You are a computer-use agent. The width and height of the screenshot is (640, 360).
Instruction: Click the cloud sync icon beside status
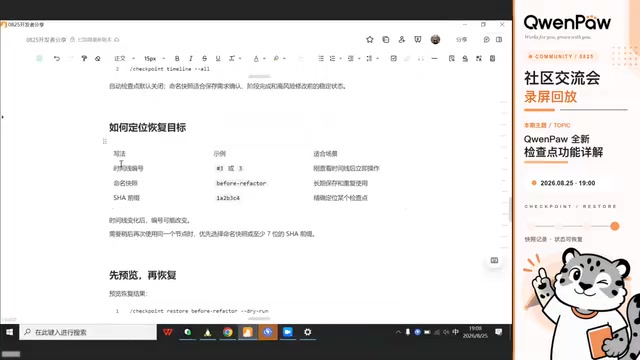[x=117, y=40]
